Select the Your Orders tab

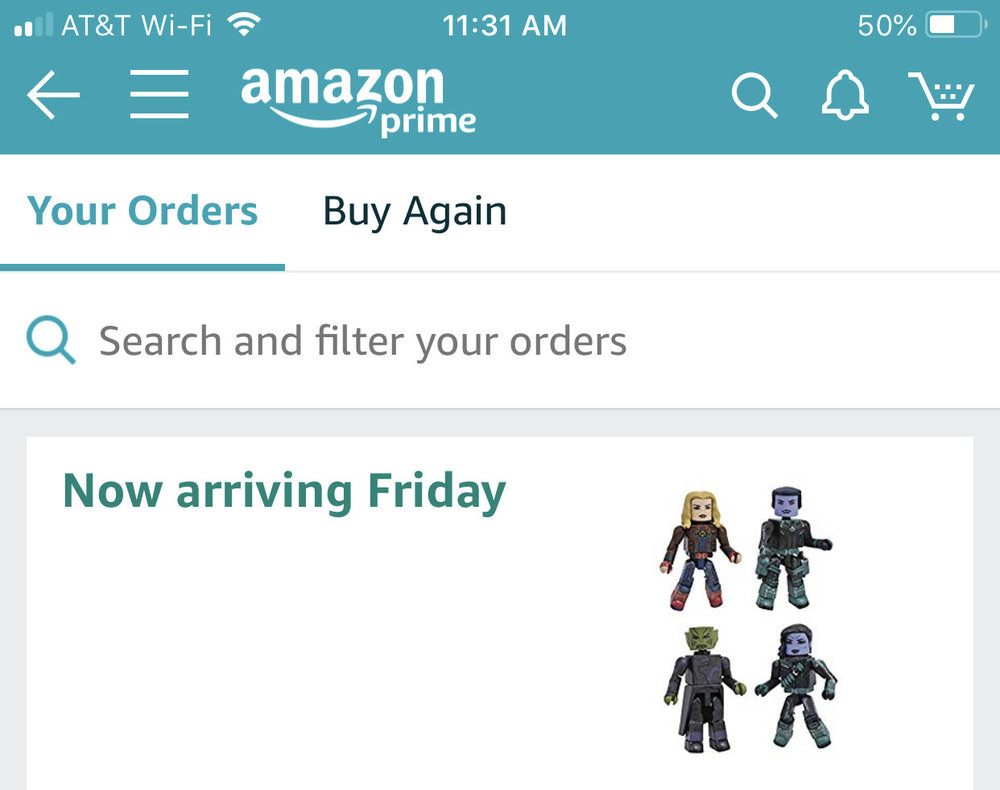pyautogui.click(x=142, y=212)
